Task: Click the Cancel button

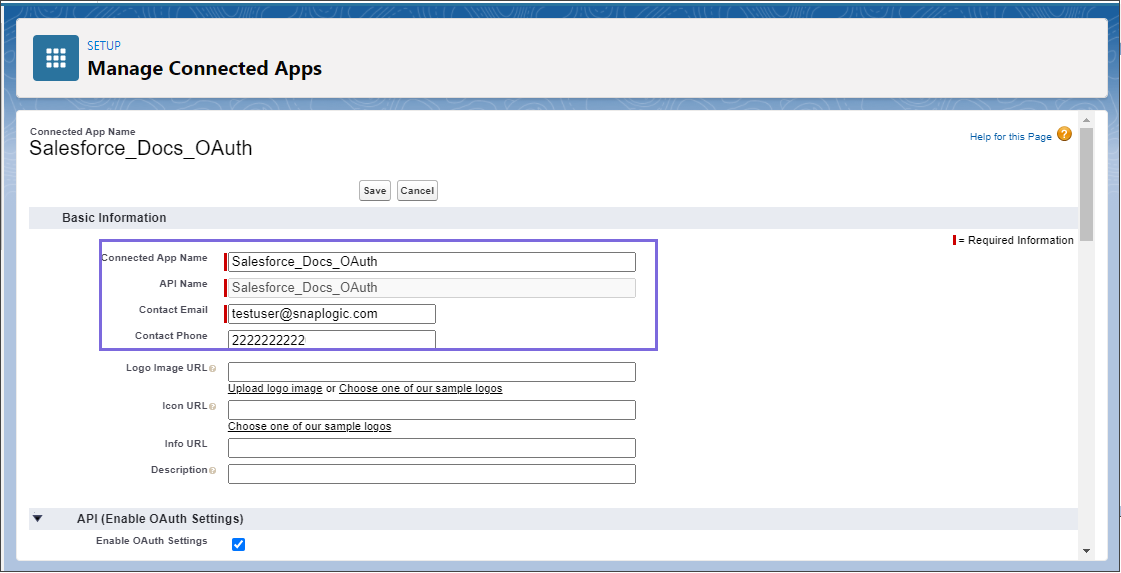Action: click(x=417, y=191)
